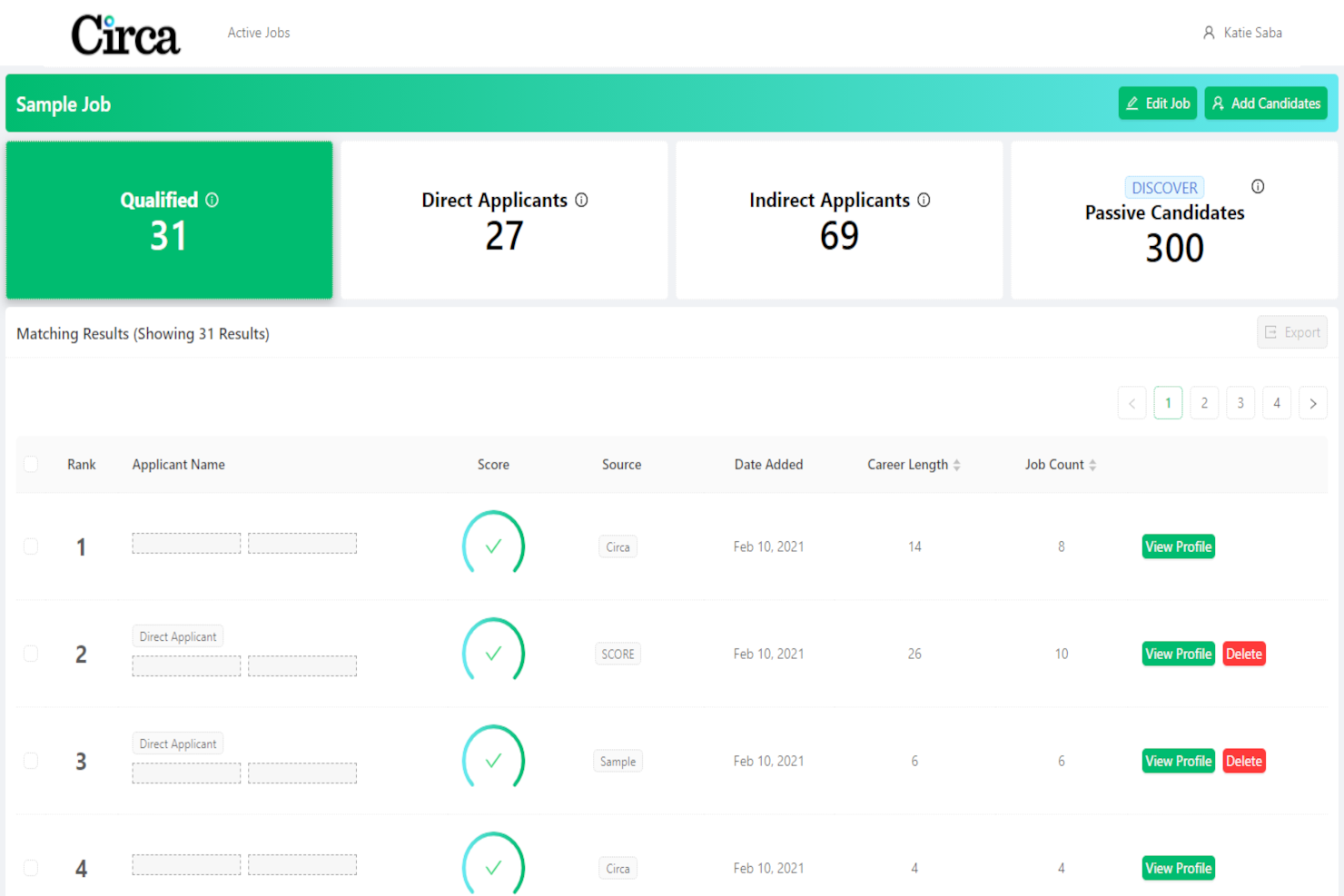Screen dimensions: 1344x896
Task: Check the checkbox for rank 1 applicant
Action: tap(31, 546)
